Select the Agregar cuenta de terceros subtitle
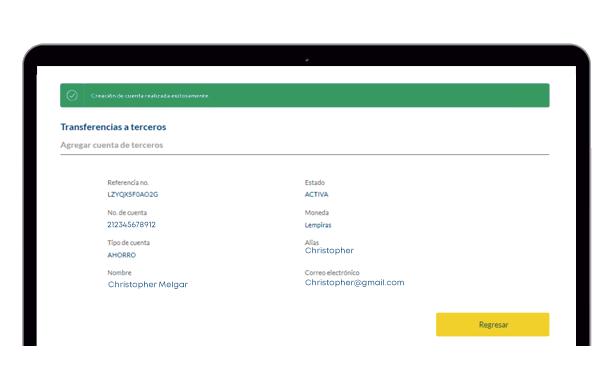The image size is (612, 375). tap(112, 145)
